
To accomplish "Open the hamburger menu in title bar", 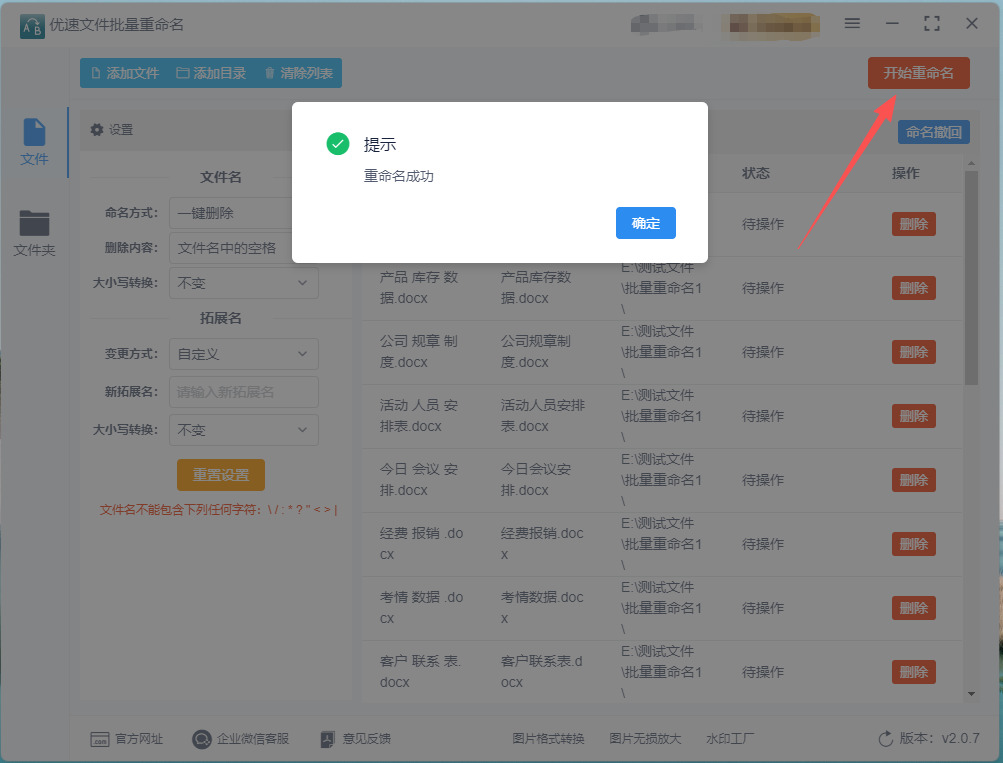I will 852,24.
